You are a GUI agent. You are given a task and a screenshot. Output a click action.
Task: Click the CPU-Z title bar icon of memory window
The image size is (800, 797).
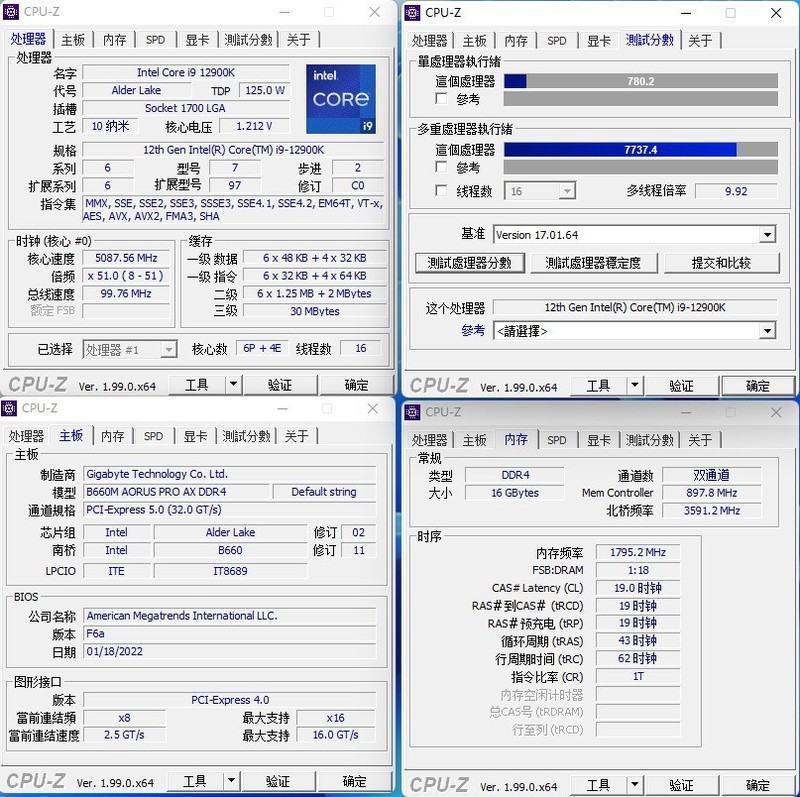coord(411,412)
